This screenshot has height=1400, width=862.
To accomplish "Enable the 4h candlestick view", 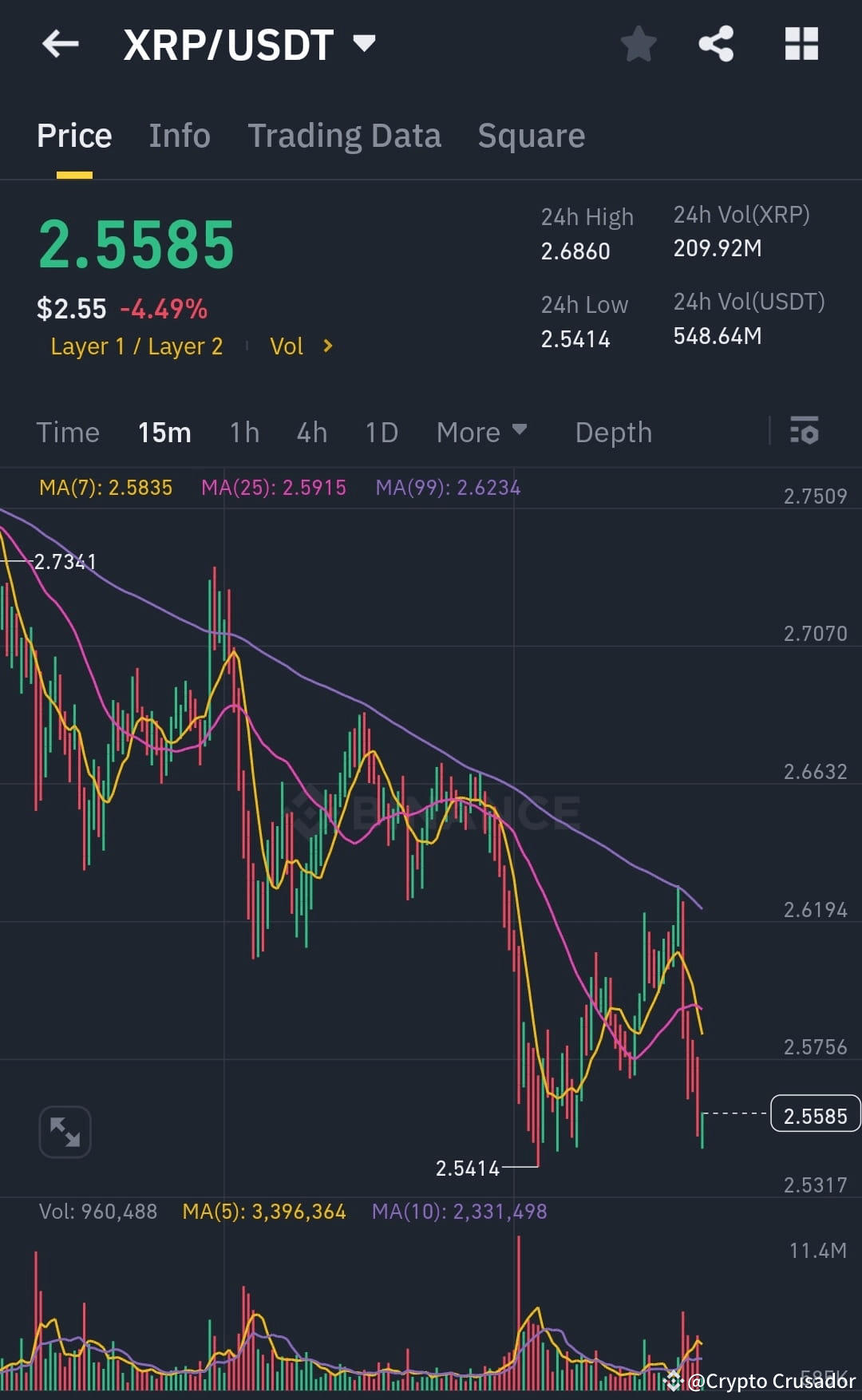I will point(310,432).
